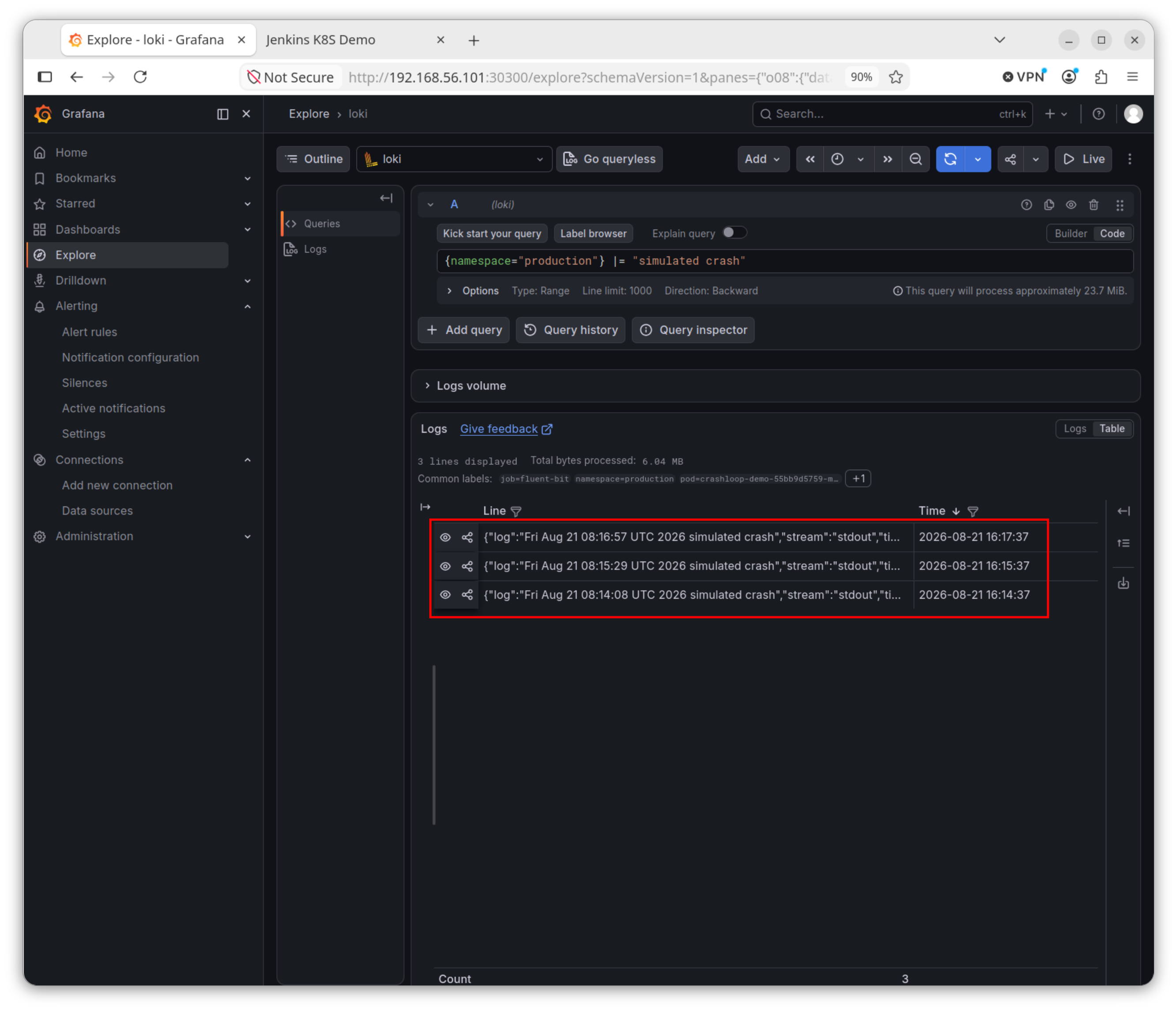Viewport: 1176px width, 1011px height.
Task: Shift time range backwards
Action: coord(810,159)
